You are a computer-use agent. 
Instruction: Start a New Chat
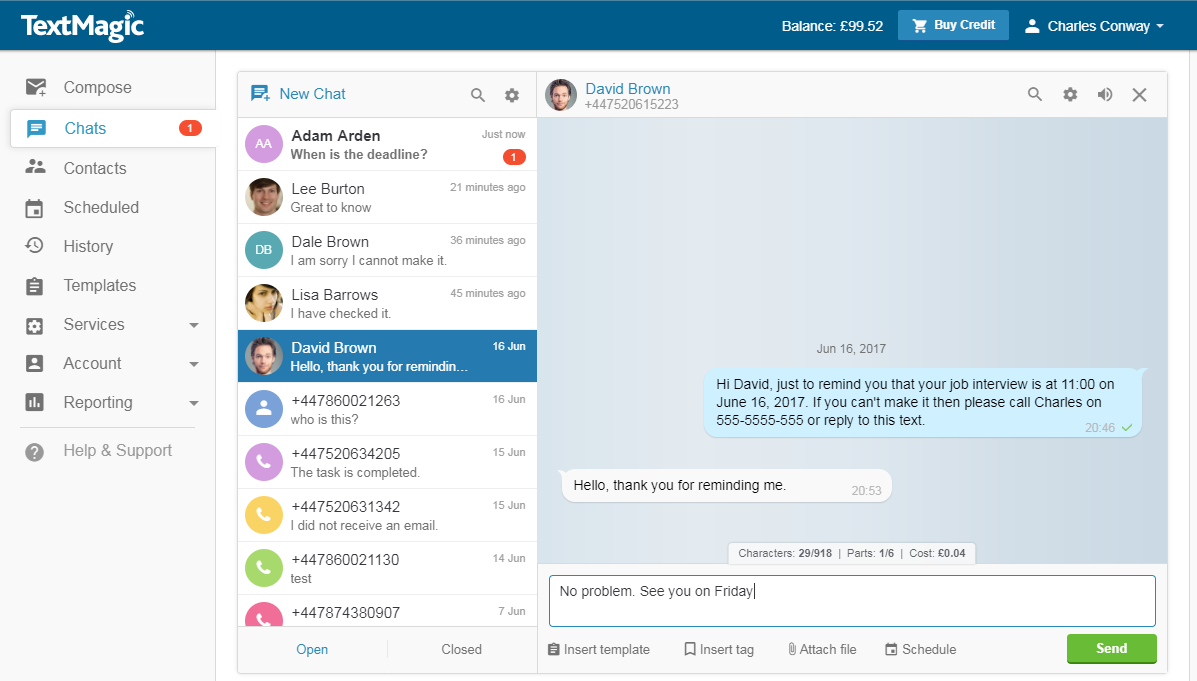[x=298, y=94]
